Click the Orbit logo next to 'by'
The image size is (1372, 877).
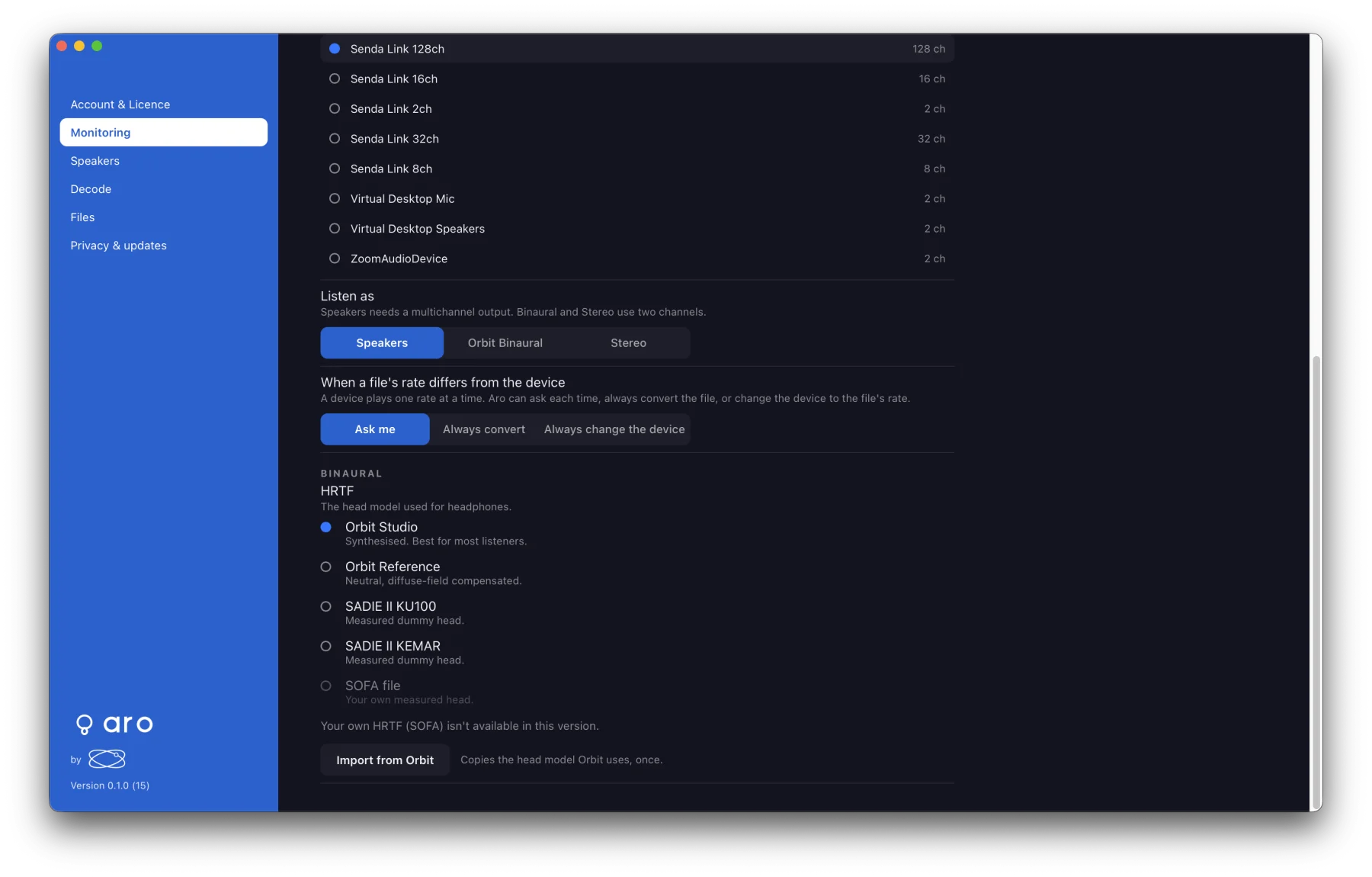107,759
